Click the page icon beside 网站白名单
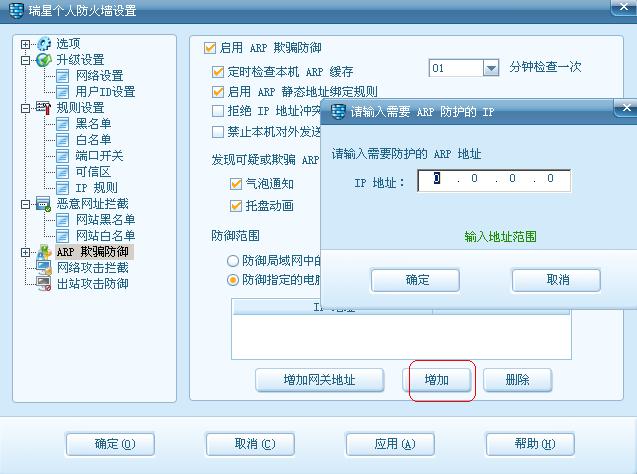This screenshot has height=474, width=637. (x=62, y=236)
